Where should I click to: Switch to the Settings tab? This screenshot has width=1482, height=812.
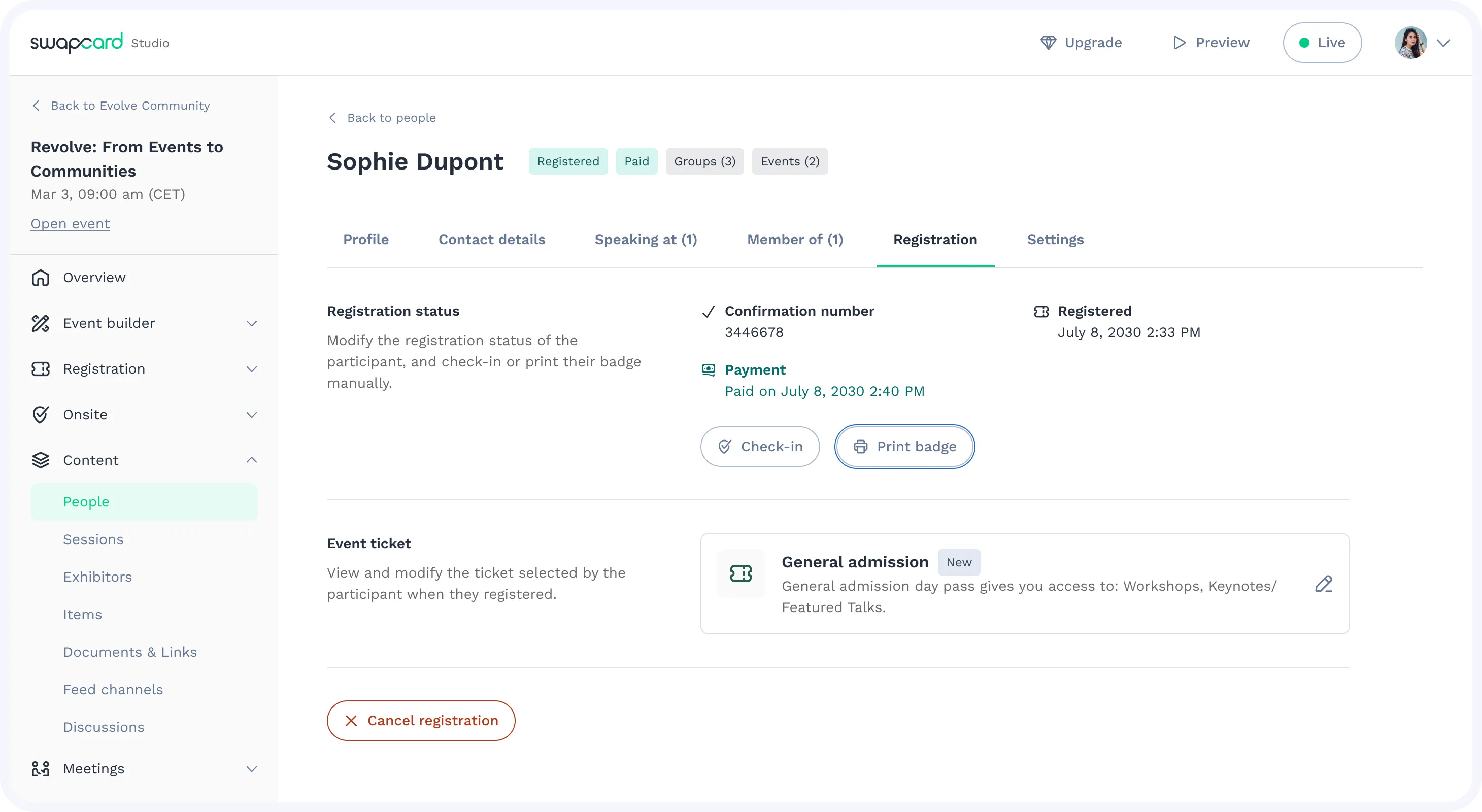1055,239
